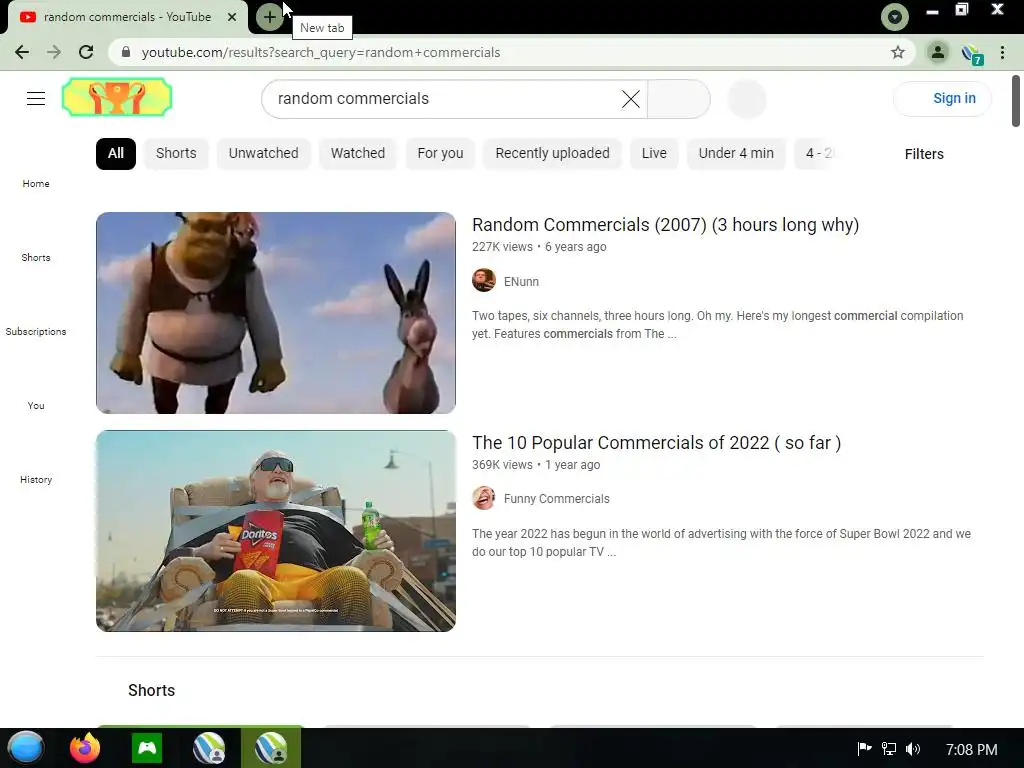Click the page vertical scrollbar
The image size is (1024, 768).
[1016, 101]
